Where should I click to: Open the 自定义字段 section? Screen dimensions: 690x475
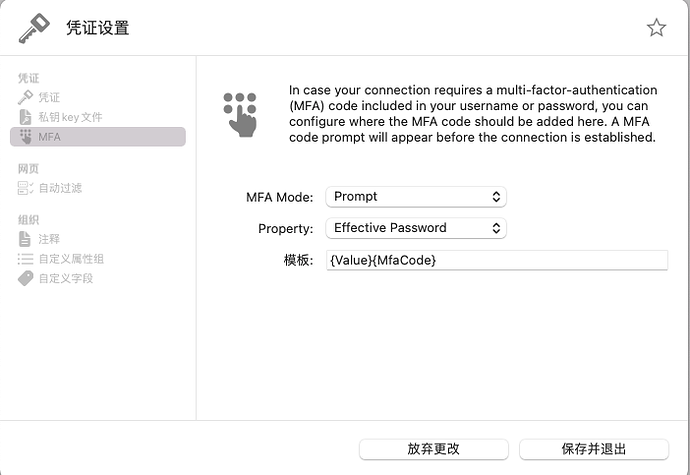click(66, 279)
